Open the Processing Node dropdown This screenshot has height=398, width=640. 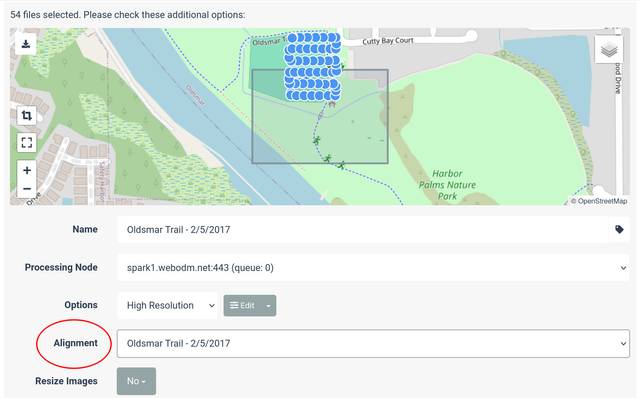coord(373,268)
